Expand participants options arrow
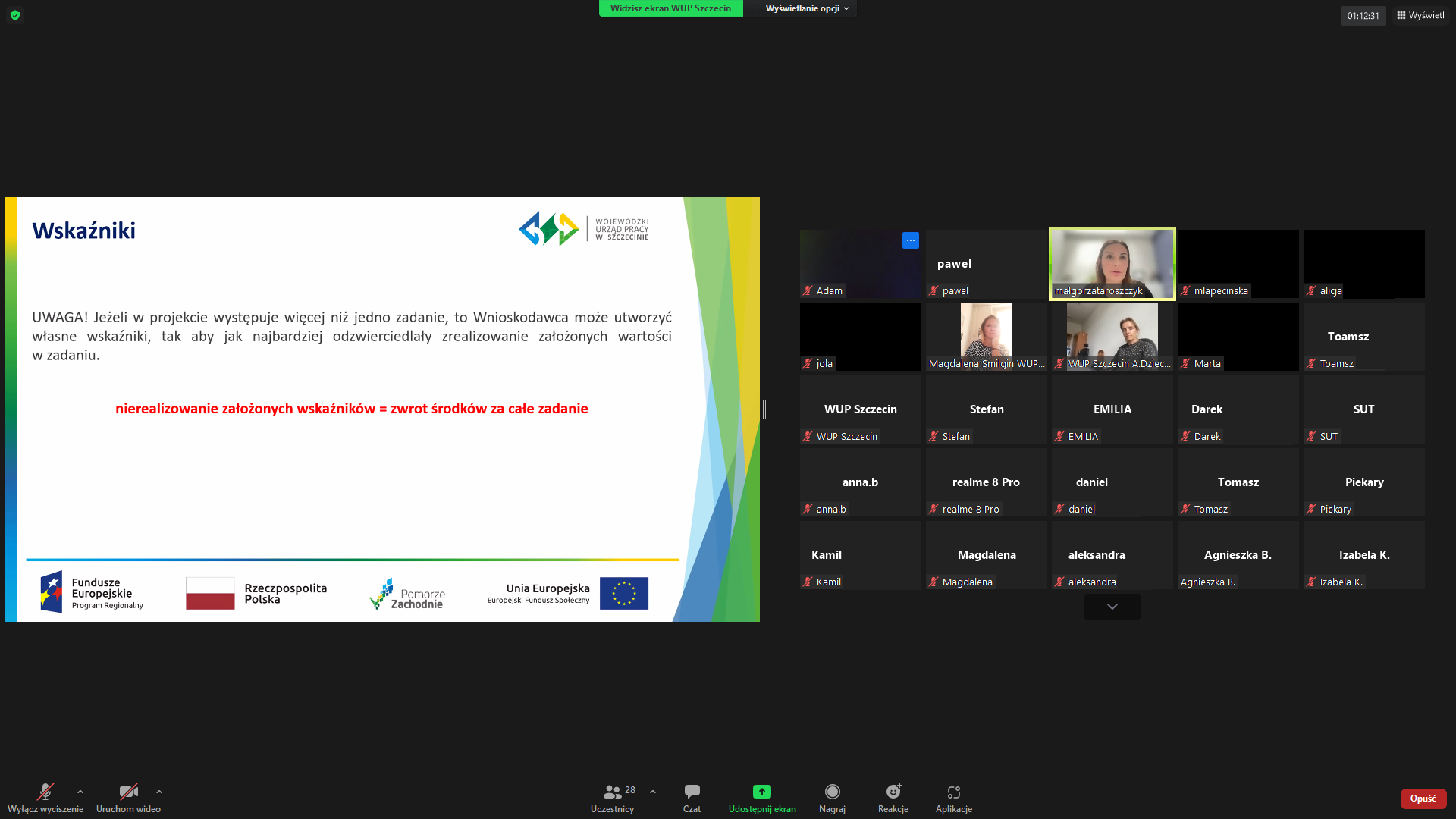1456x819 pixels. [653, 792]
